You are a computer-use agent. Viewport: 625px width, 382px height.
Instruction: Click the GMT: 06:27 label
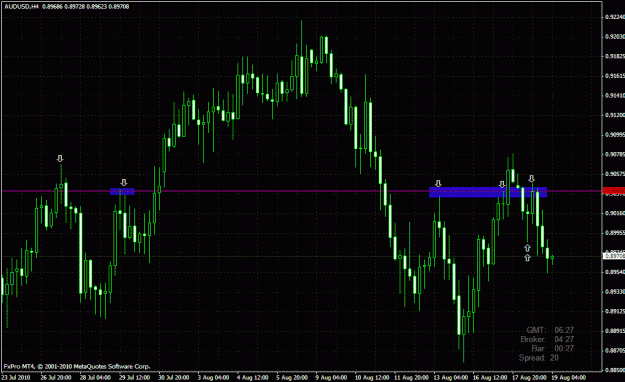click(x=550, y=330)
